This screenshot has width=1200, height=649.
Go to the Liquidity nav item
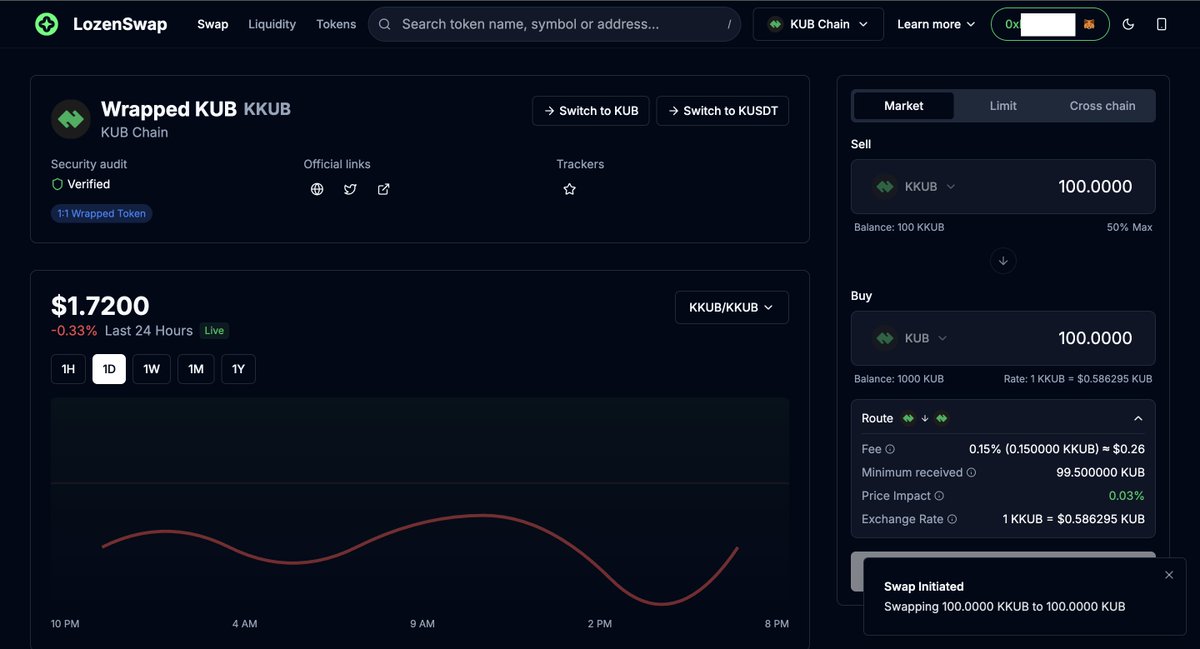pos(272,24)
